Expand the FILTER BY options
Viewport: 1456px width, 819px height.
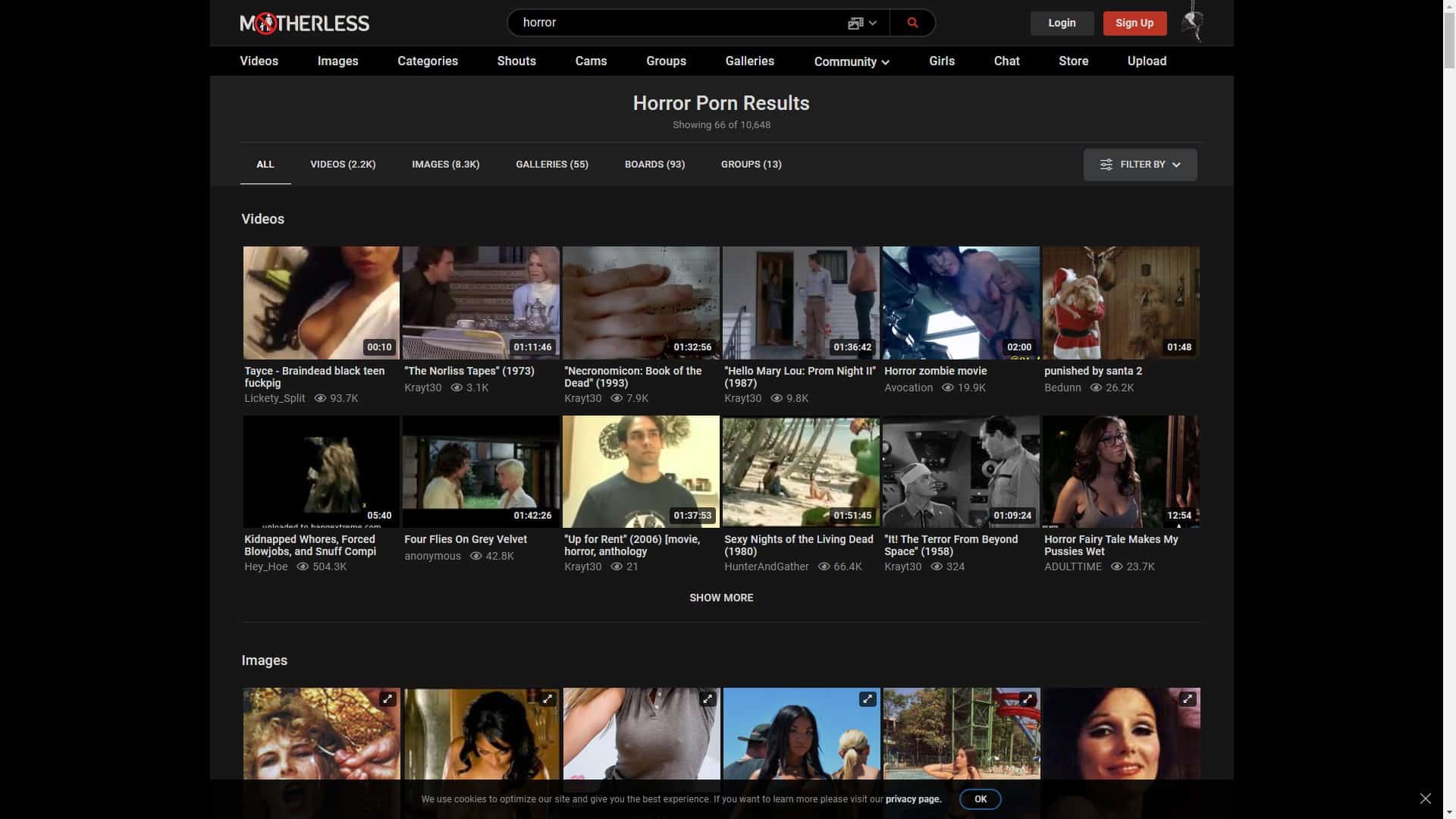click(x=1141, y=164)
